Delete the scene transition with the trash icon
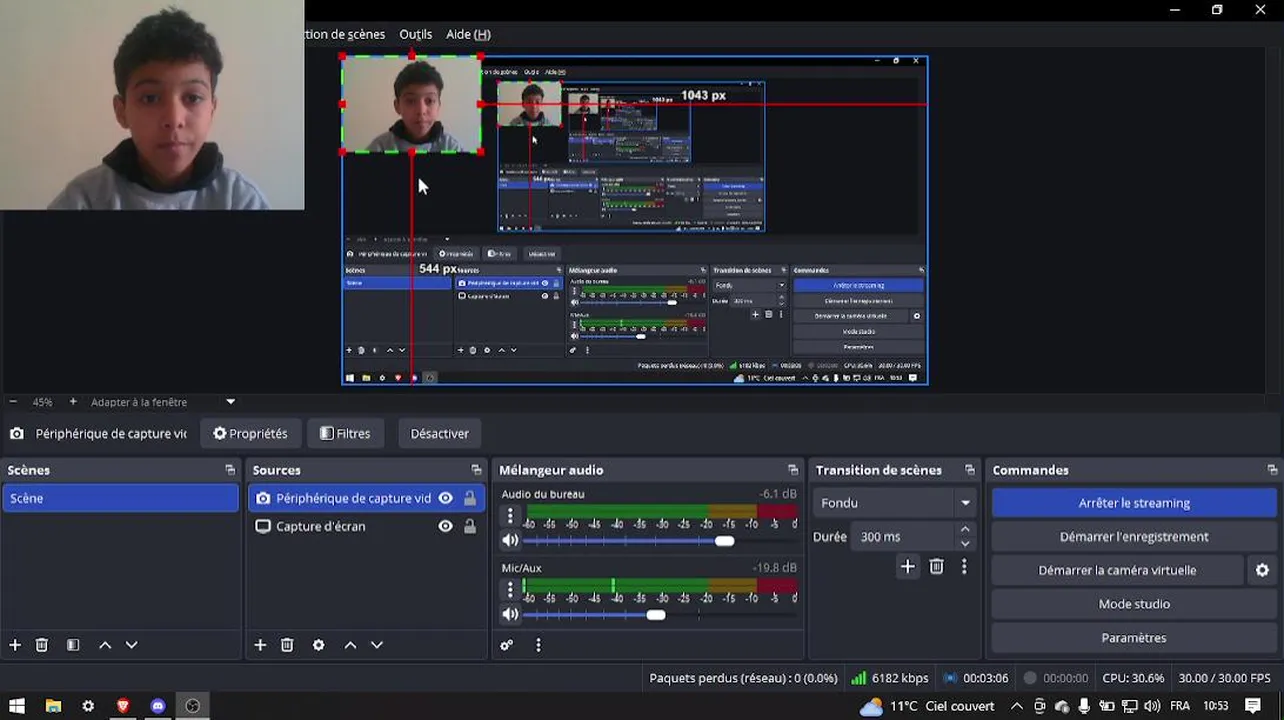The image size is (1284, 720). [x=936, y=567]
